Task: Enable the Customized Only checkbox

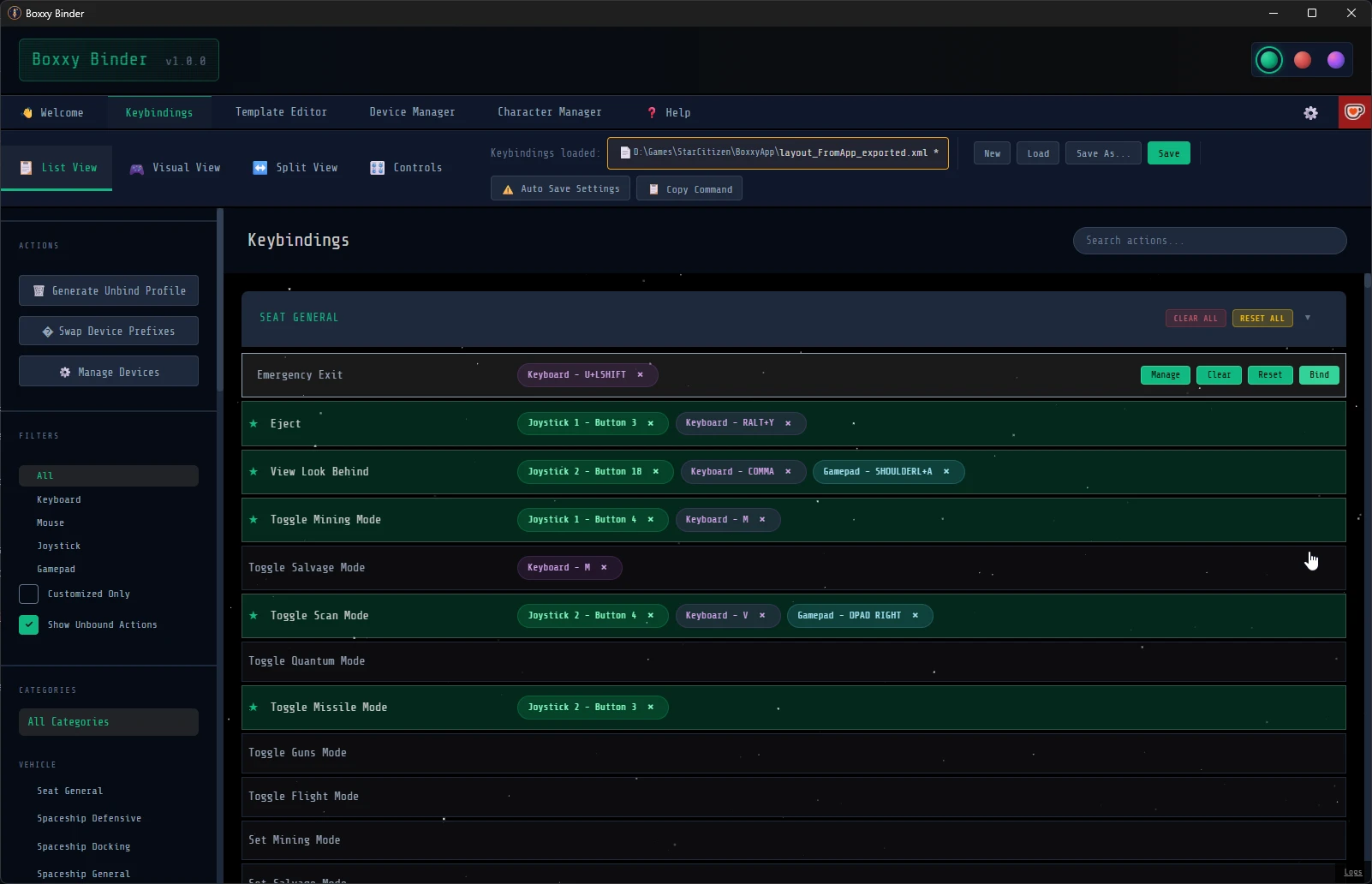Action: pos(28,594)
